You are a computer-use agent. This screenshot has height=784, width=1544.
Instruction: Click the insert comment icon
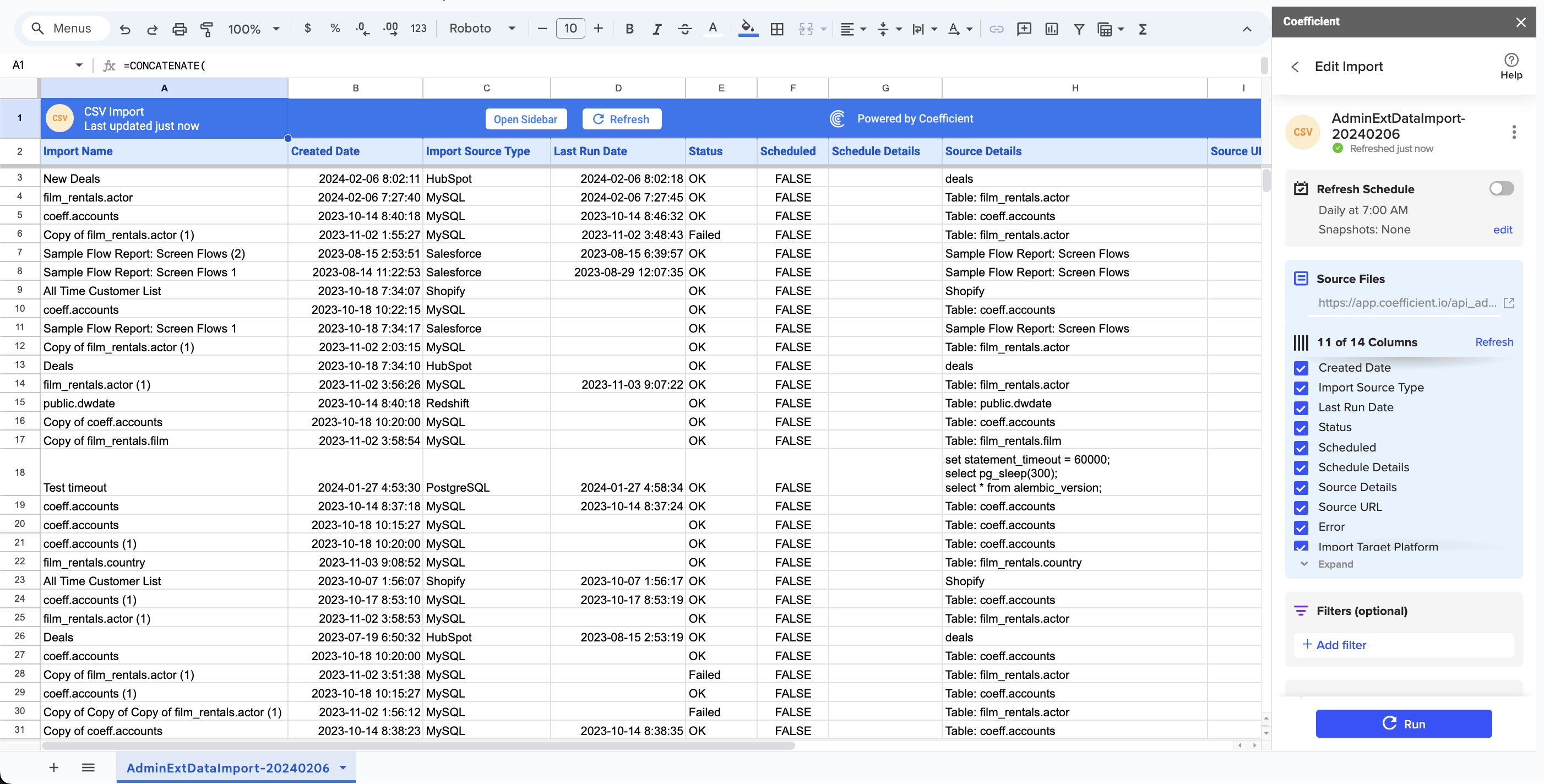[1024, 29]
